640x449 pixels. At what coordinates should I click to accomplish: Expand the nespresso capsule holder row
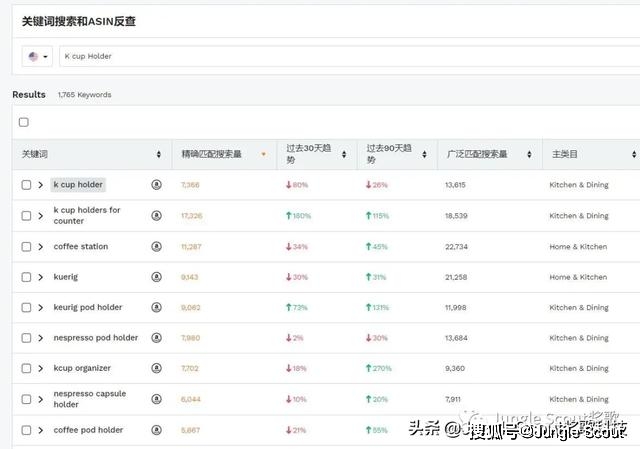(x=40, y=399)
